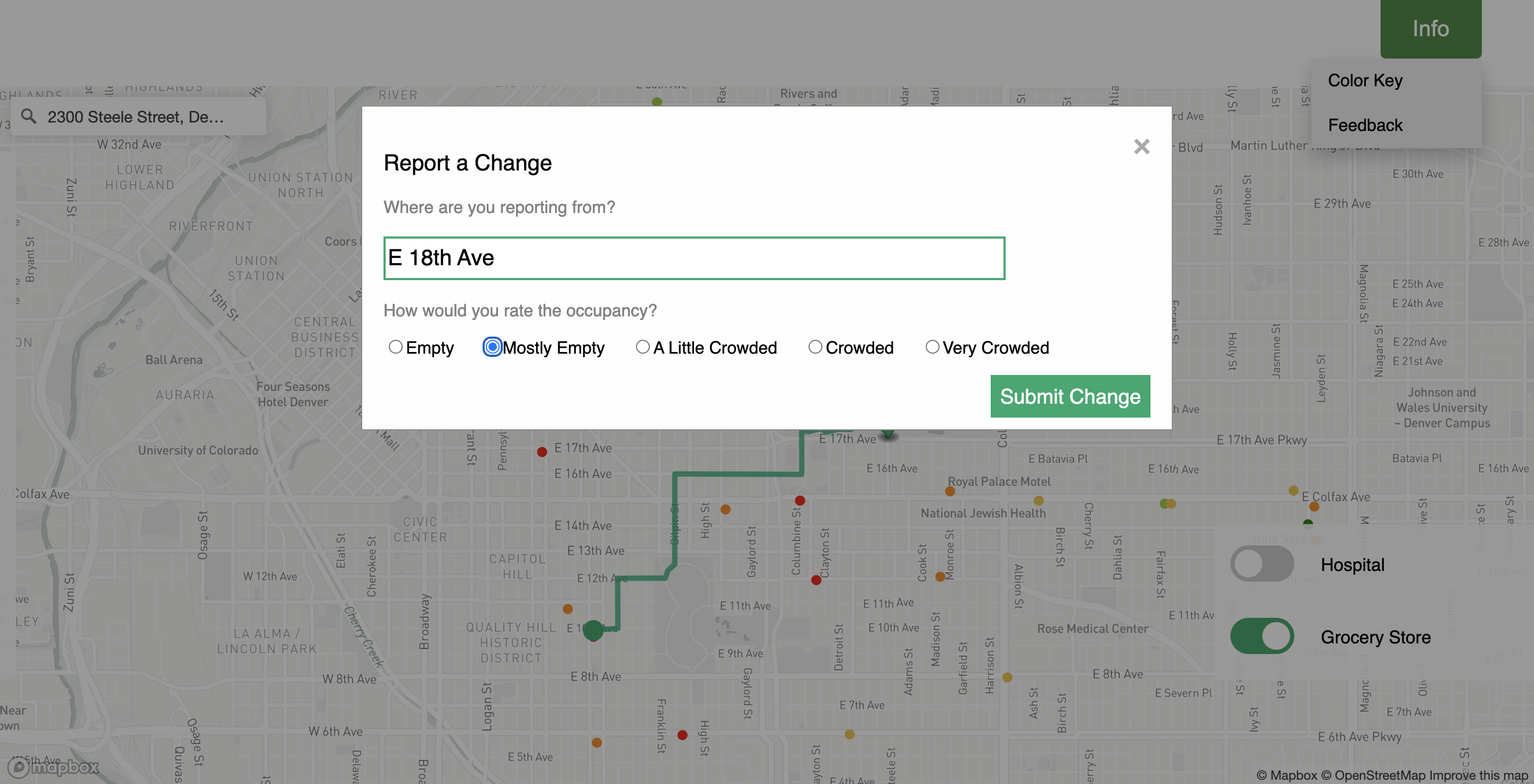Select the Crowded radio button

pyautogui.click(x=814, y=347)
